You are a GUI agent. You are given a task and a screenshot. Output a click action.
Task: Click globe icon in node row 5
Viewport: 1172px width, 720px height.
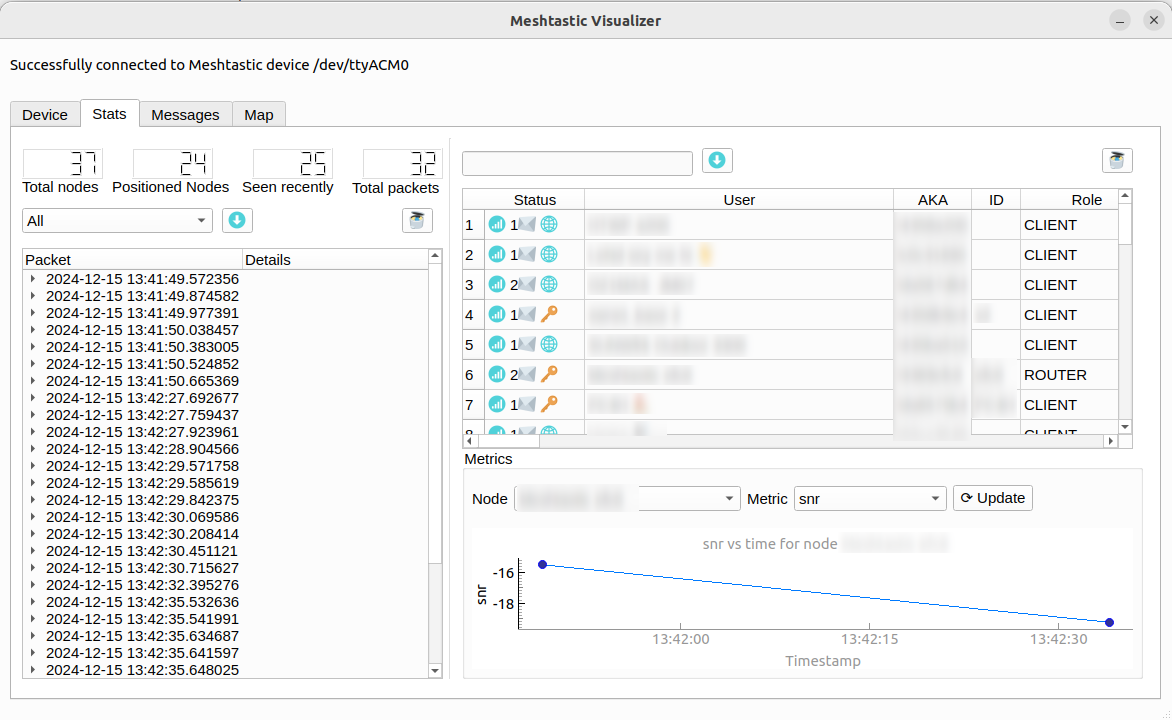[549, 344]
